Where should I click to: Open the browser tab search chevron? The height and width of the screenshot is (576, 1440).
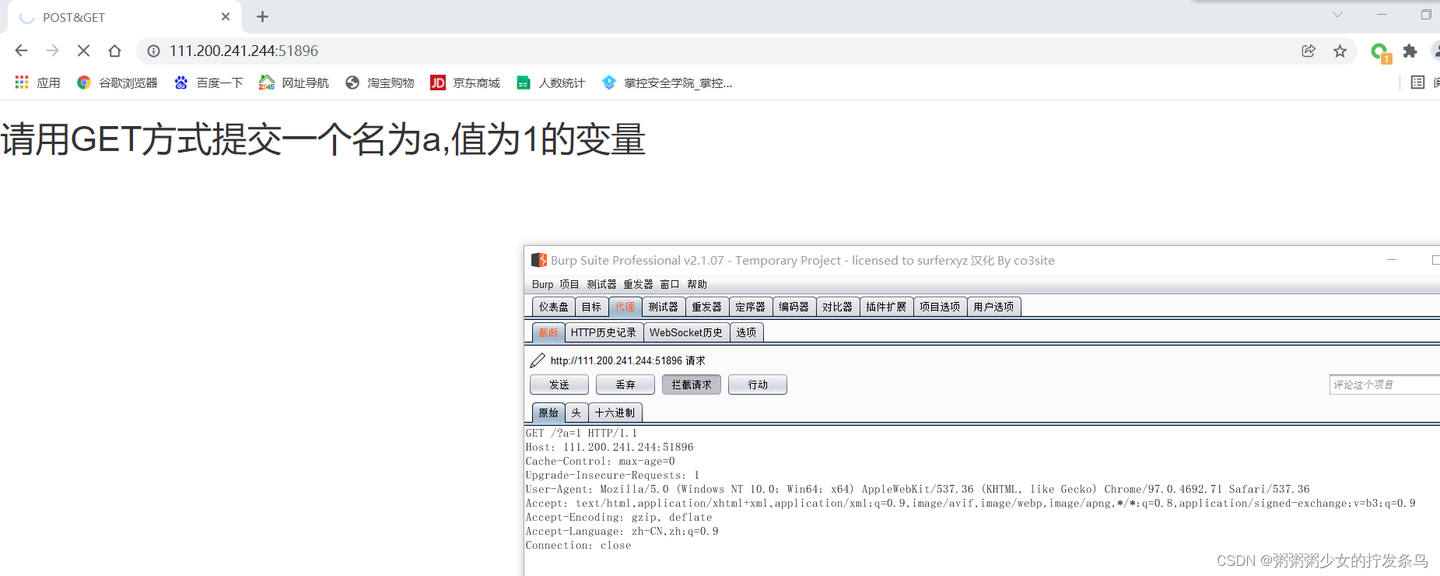pyautogui.click(x=1337, y=15)
